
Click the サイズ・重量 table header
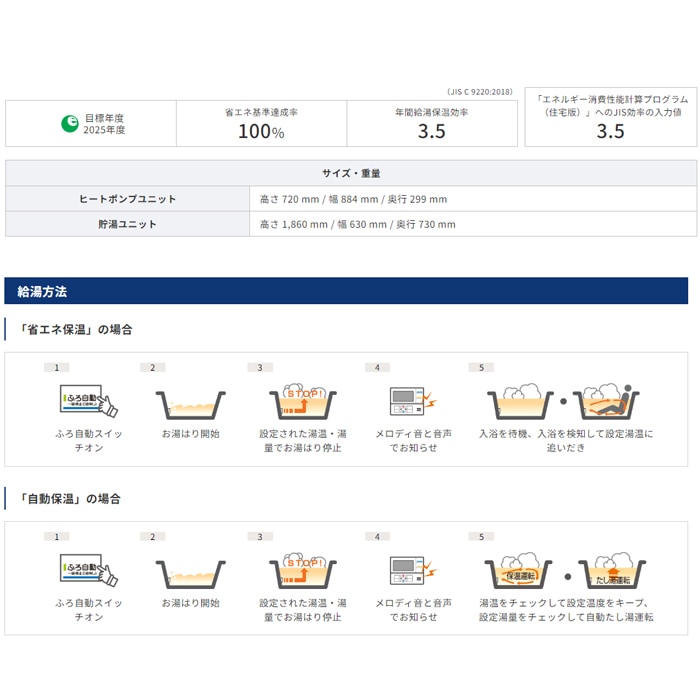[x=350, y=173]
